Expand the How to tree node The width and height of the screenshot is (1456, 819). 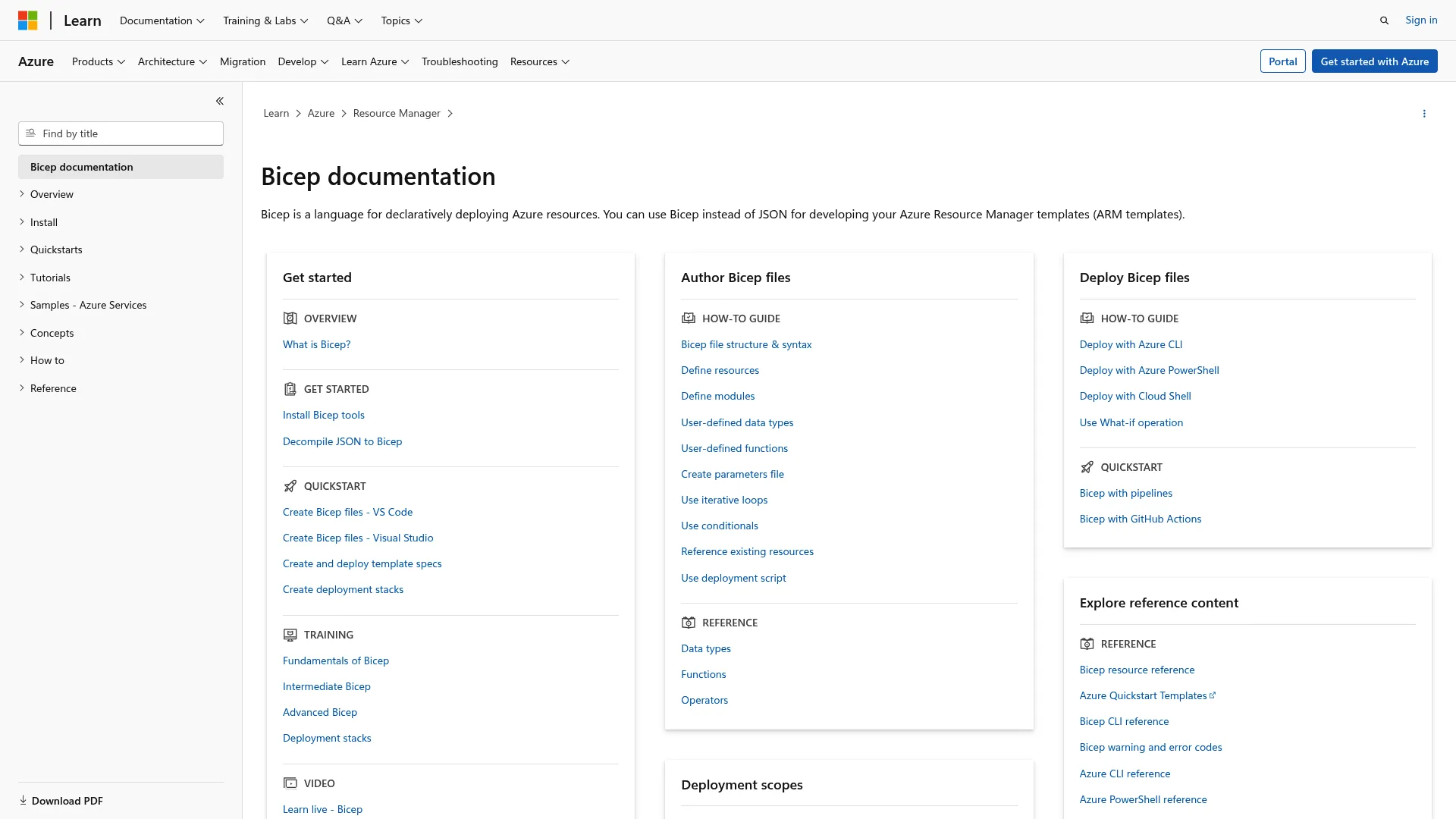pos(22,360)
